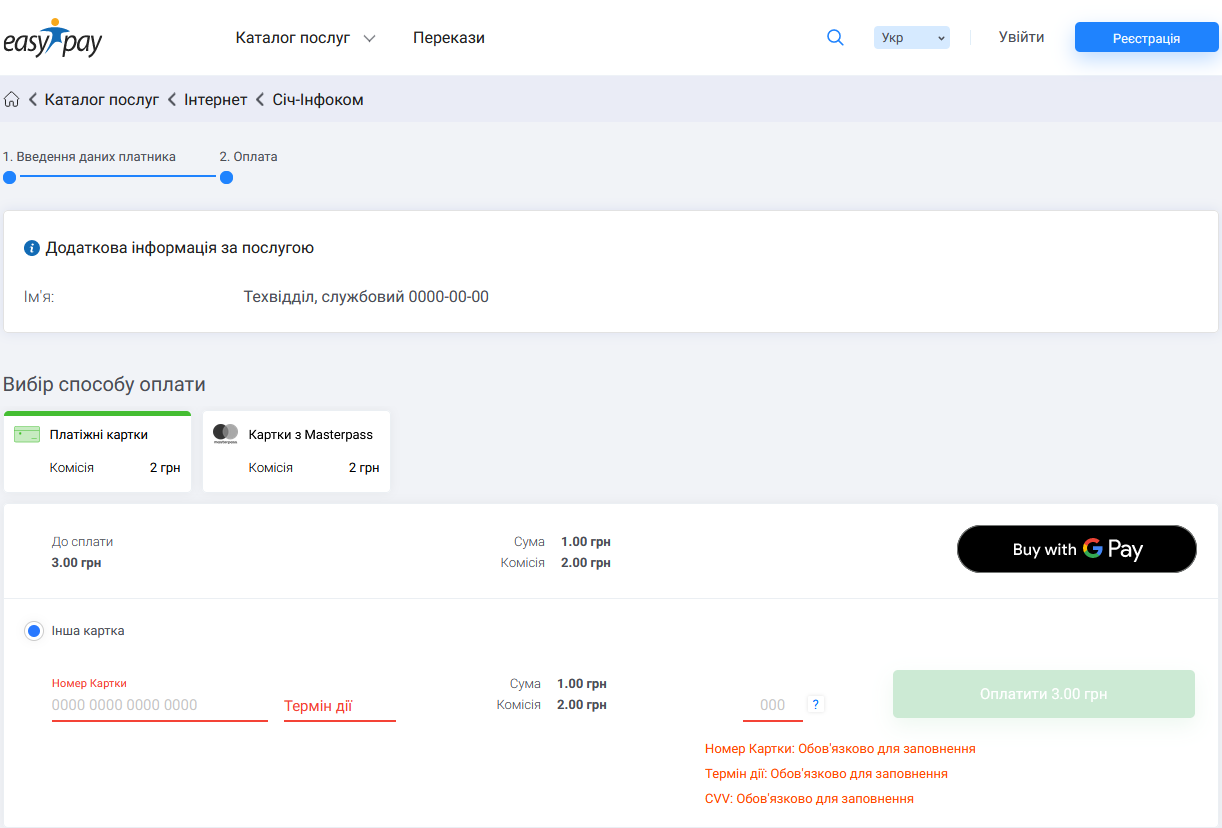This screenshot has width=1222, height=828.
Task: Click the blue info icon beside Додаткова інформація
Action: [x=32, y=248]
